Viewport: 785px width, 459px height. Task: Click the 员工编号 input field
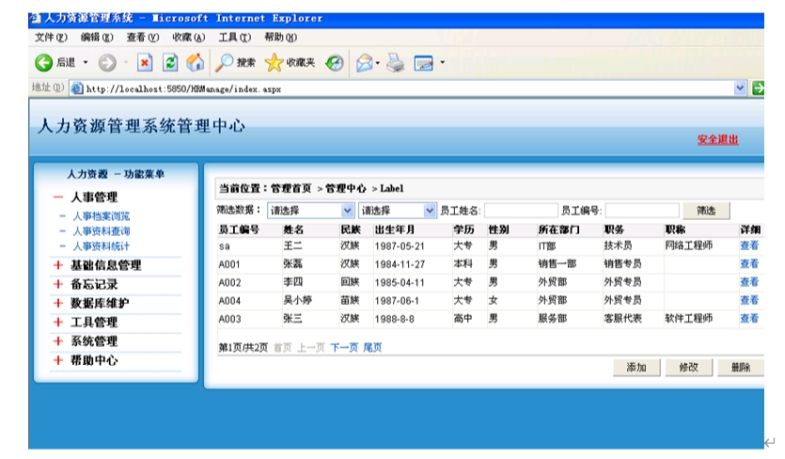click(642, 211)
